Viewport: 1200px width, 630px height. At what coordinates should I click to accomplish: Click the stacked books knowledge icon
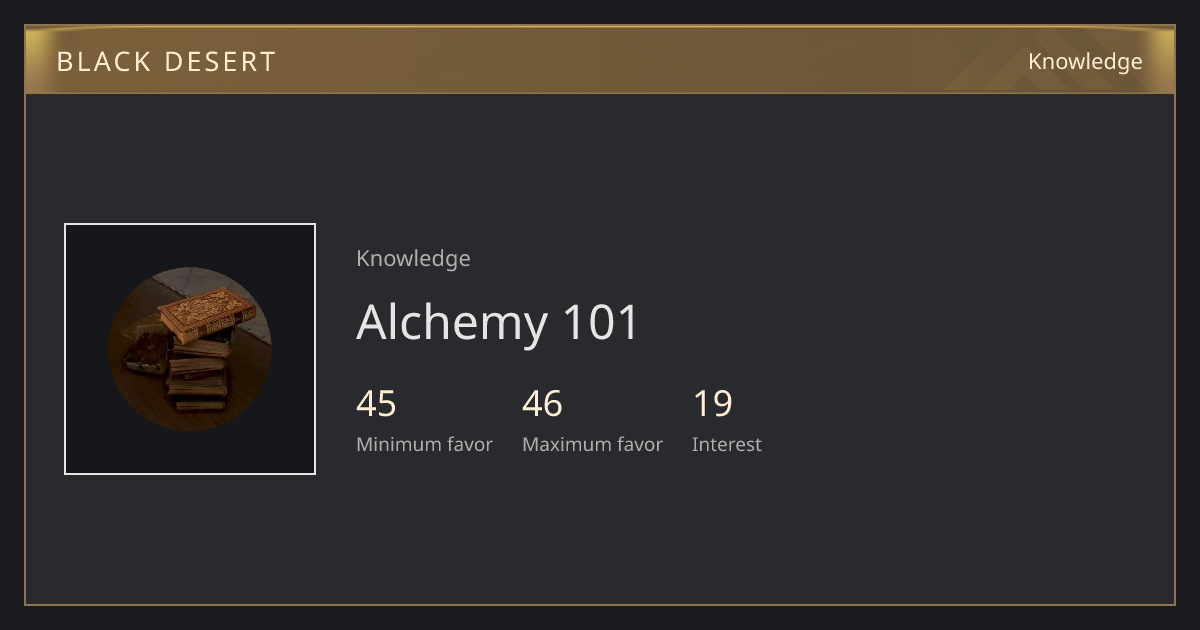coord(190,349)
